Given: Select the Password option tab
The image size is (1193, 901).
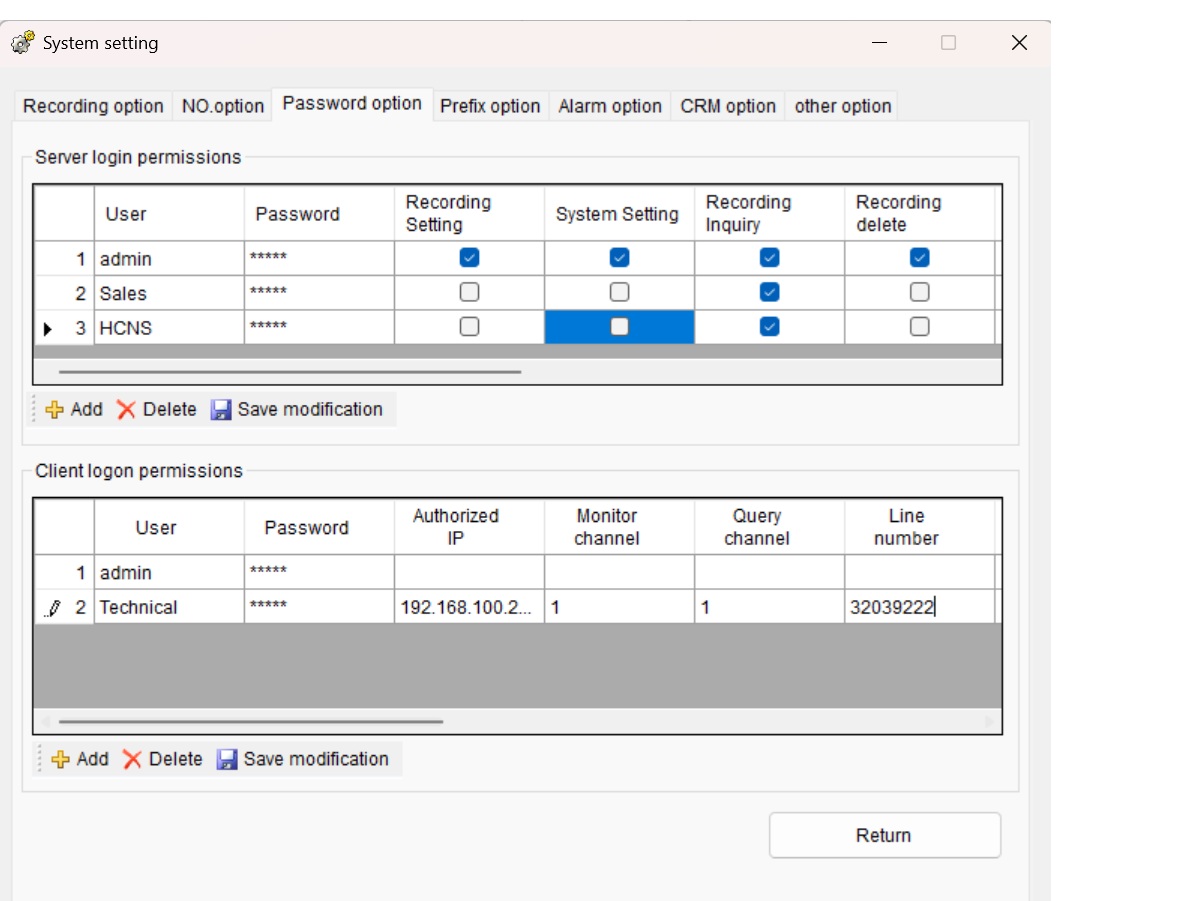Looking at the screenshot, I should coord(352,103).
